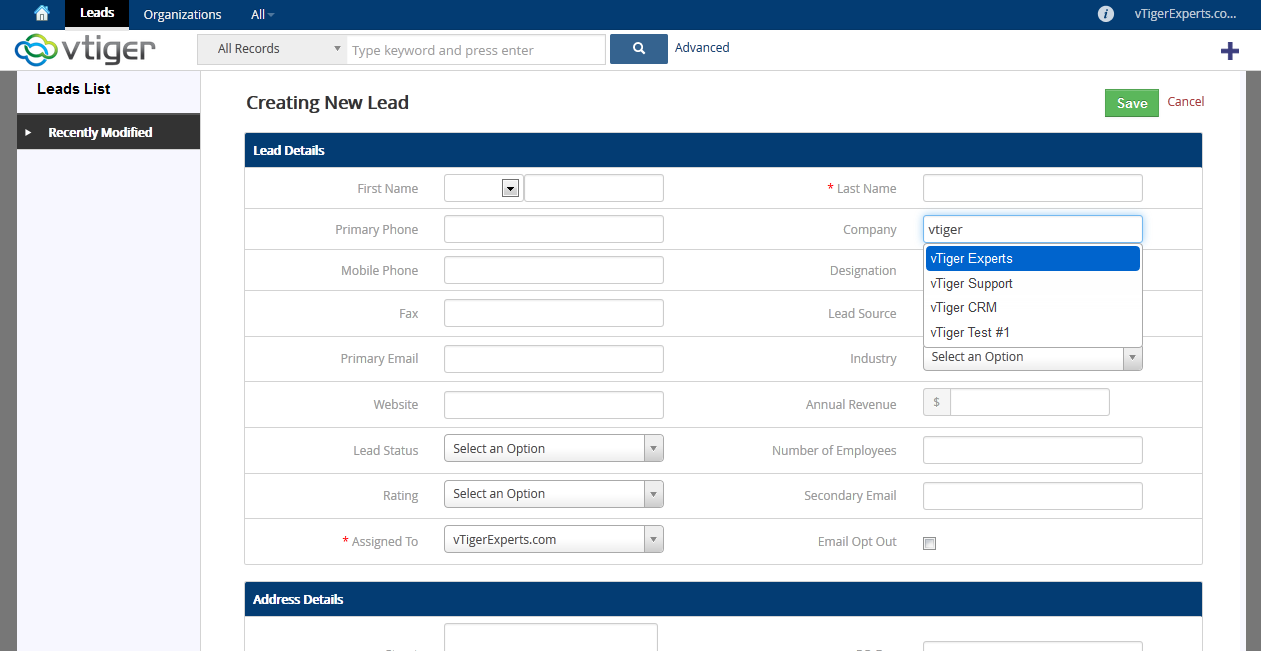Click the Address Details section header
The image size is (1261, 651).
(x=723, y=599)
